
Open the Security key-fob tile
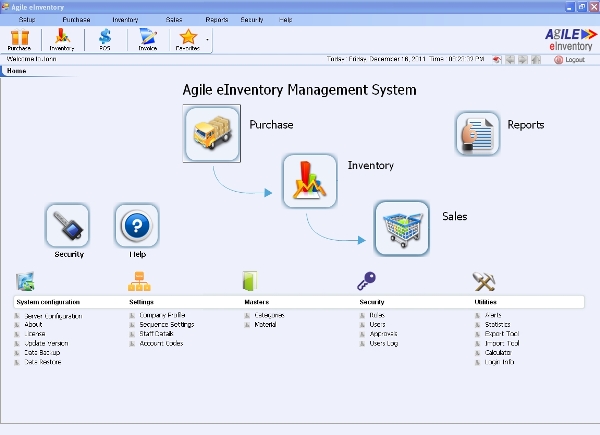[x=68, y=226]
